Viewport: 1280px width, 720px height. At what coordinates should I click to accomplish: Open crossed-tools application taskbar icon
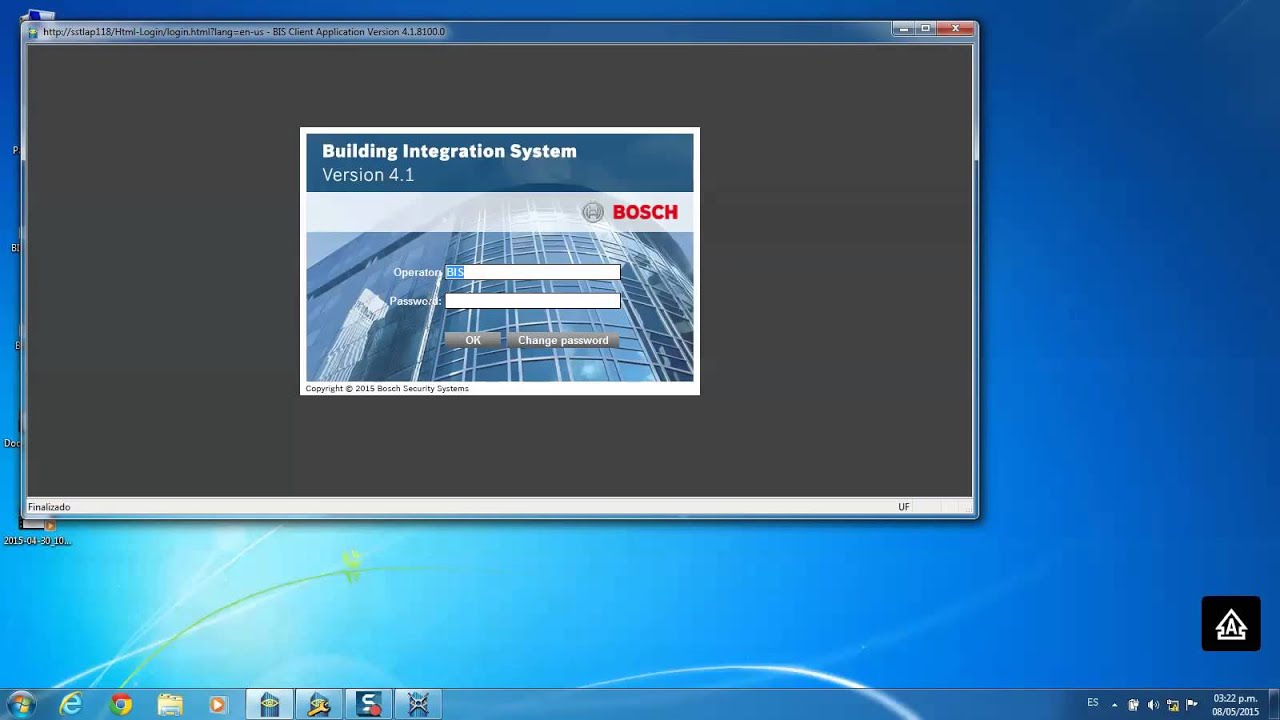pyautogui.click(x=418, y=705)
